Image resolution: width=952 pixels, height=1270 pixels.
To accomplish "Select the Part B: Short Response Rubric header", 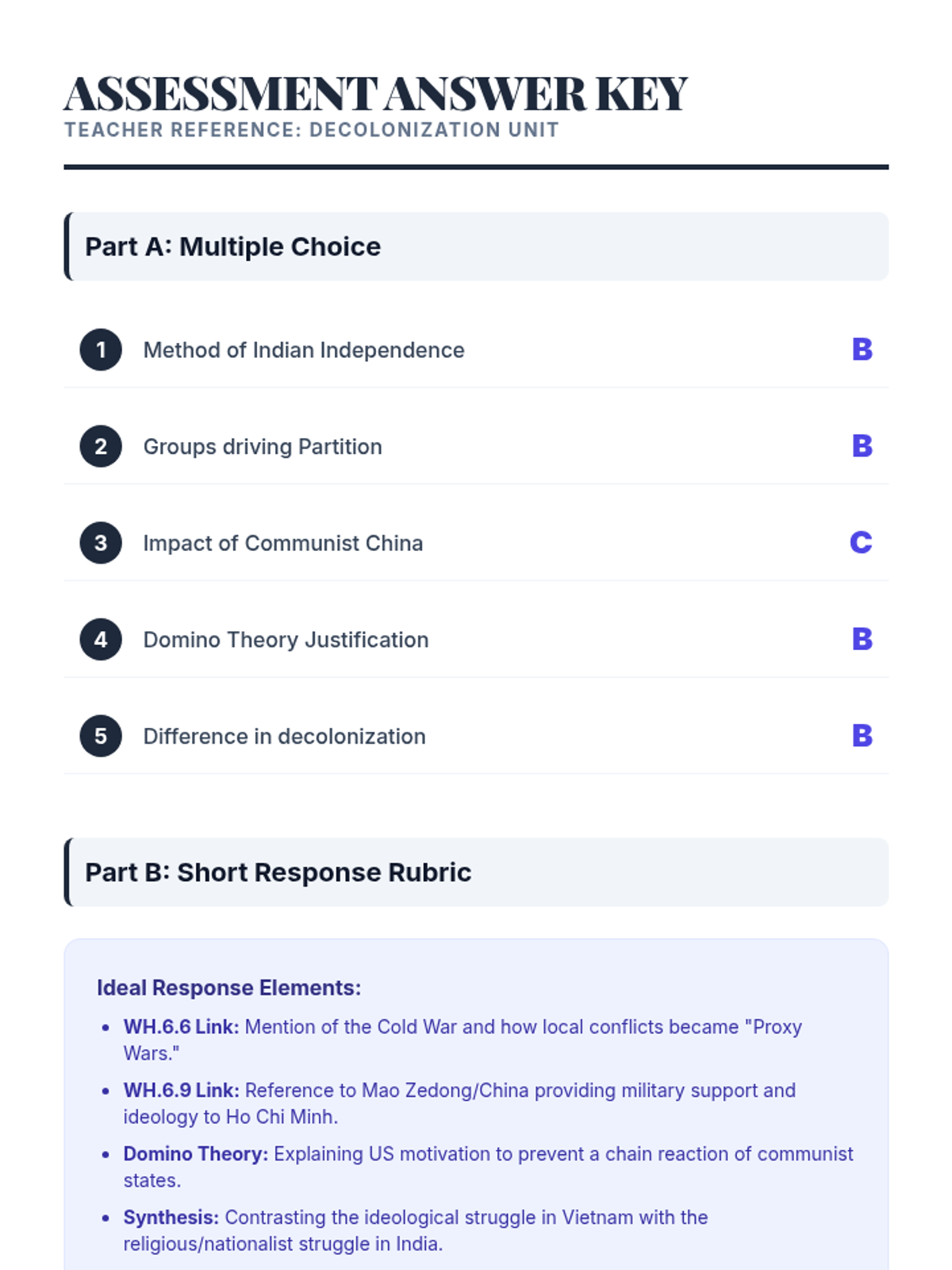I will point(278,872).
